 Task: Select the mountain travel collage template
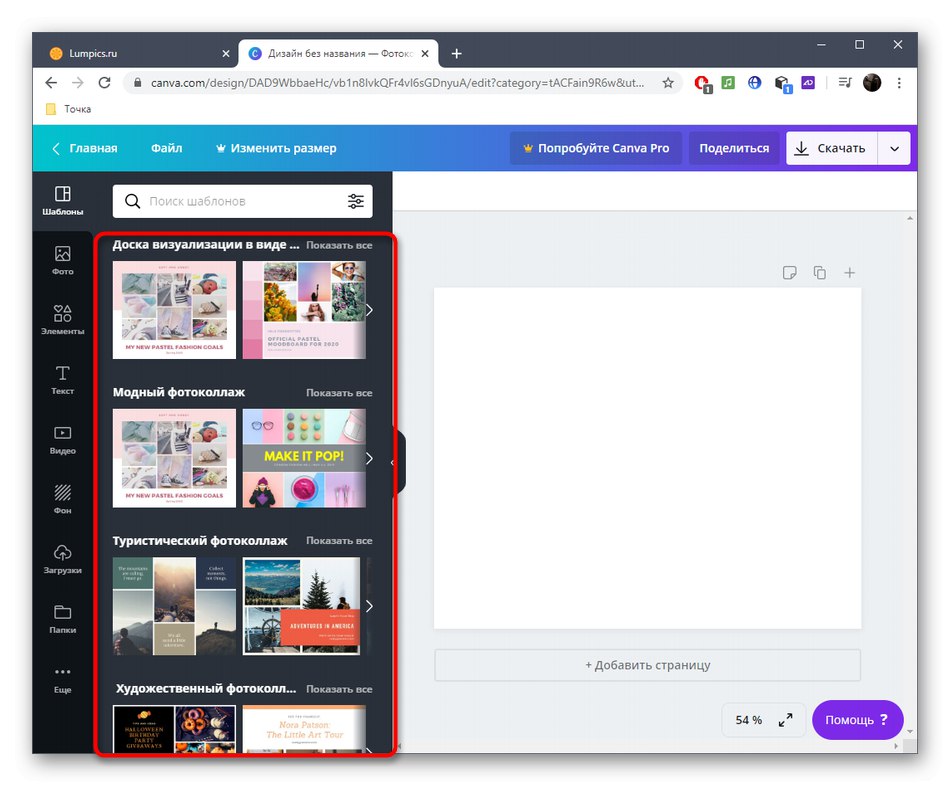point(174,606)
